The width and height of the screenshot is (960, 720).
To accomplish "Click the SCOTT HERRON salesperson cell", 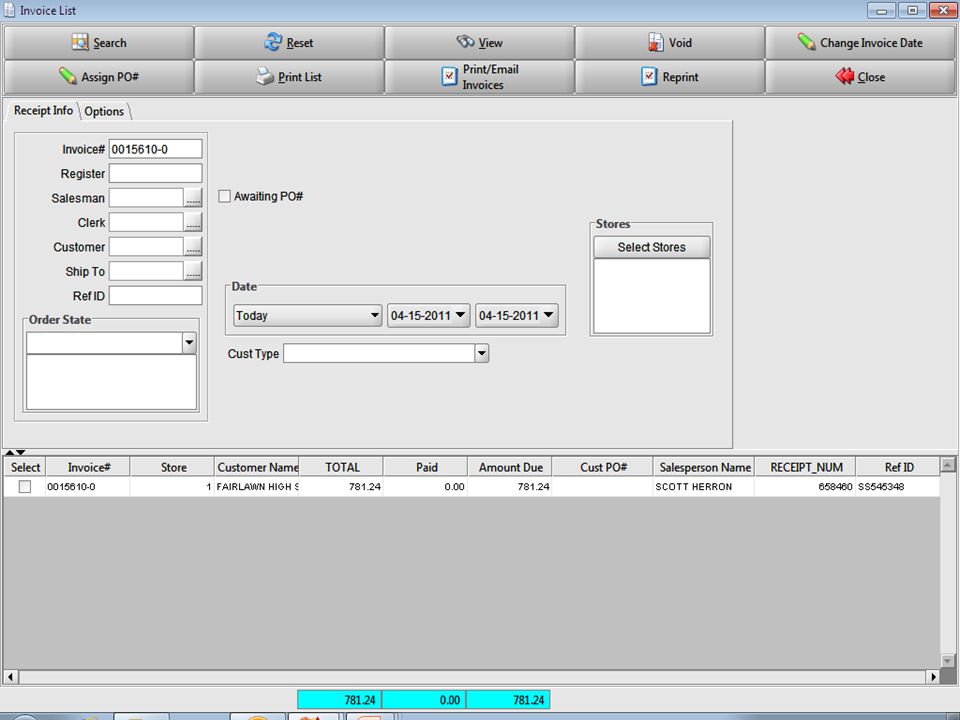I will click(x=704, y=487).
